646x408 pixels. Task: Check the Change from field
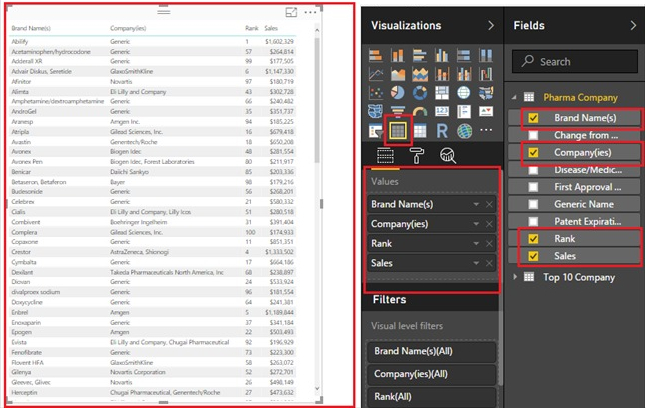click(533, 135)
